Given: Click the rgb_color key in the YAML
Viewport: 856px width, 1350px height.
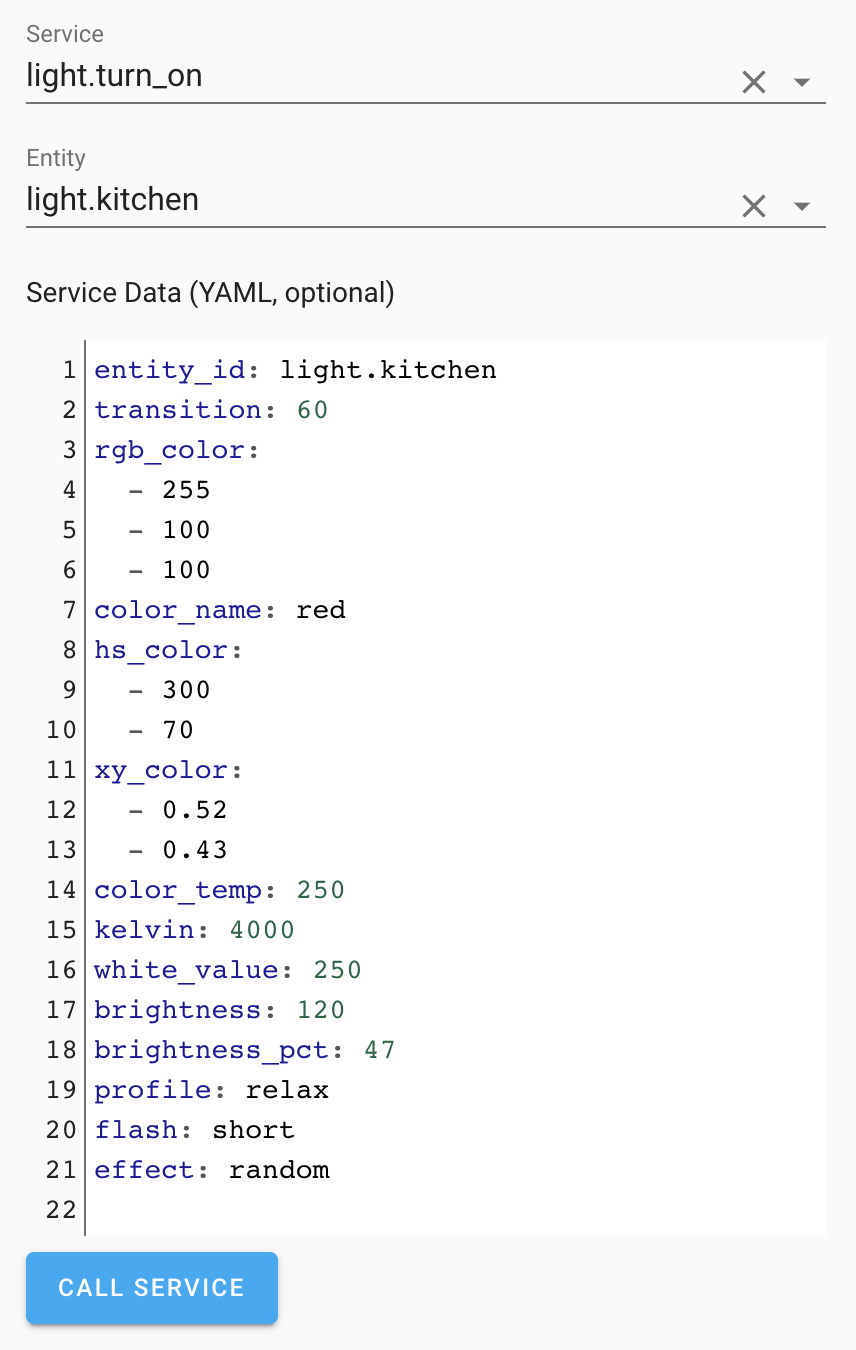Looking at the screenshot, I should click(175, 449).
